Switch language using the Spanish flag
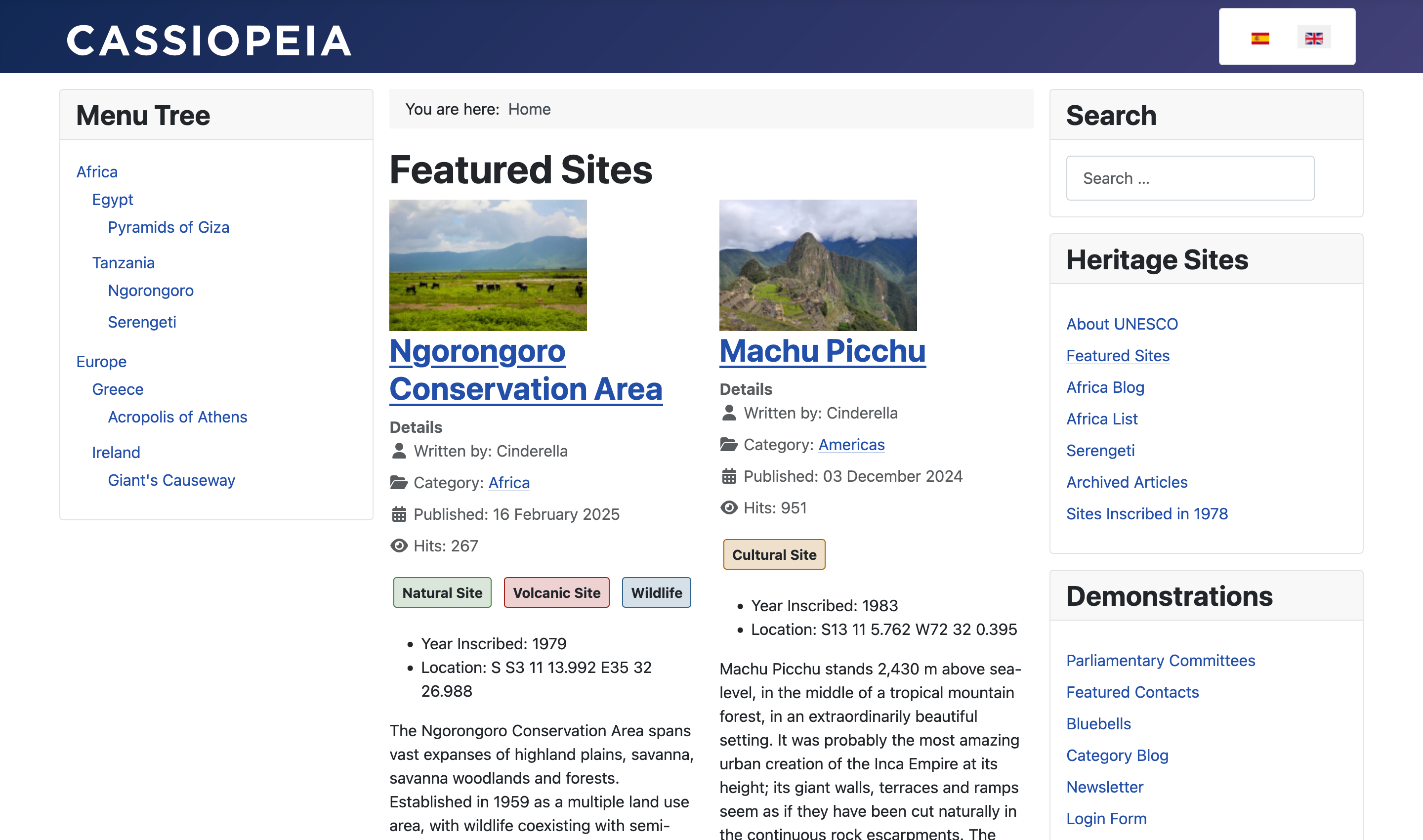Viewport: 1423px width, 840px height. pos(1260,38)
